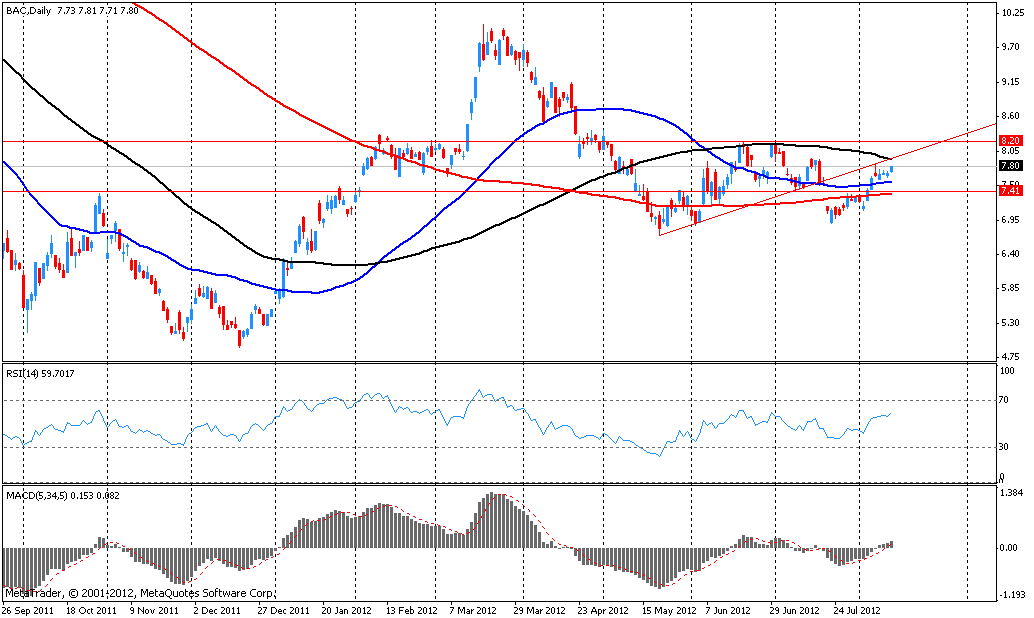Click the RSI 30 level scale label
Image resolution: width=1034 pixels, height=618 pixels.
click(x=1005, y=447)
